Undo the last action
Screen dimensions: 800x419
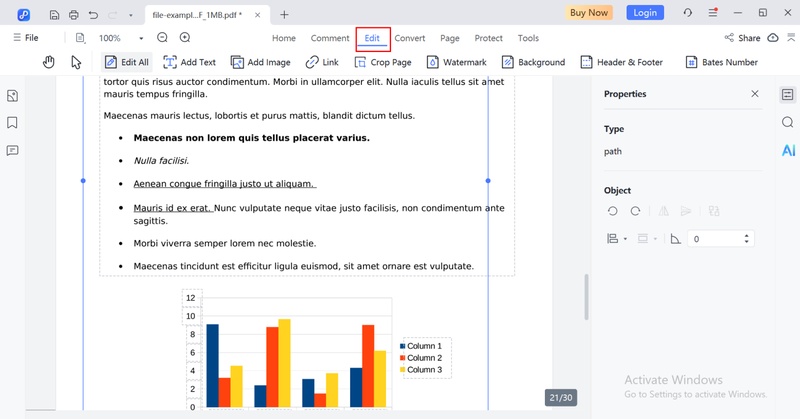93,15
